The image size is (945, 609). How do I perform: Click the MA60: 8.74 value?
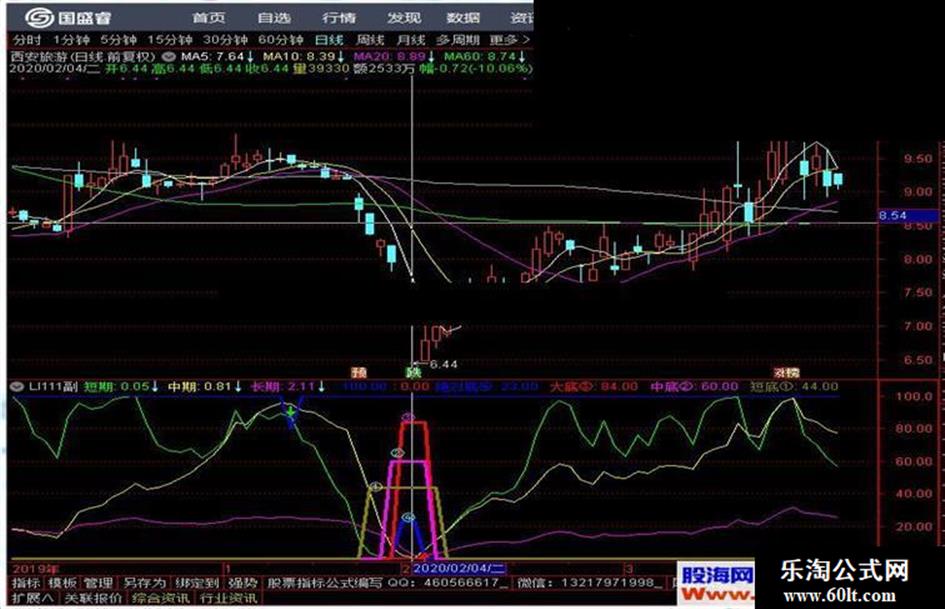pyautogui.click(x=485, y=57)
